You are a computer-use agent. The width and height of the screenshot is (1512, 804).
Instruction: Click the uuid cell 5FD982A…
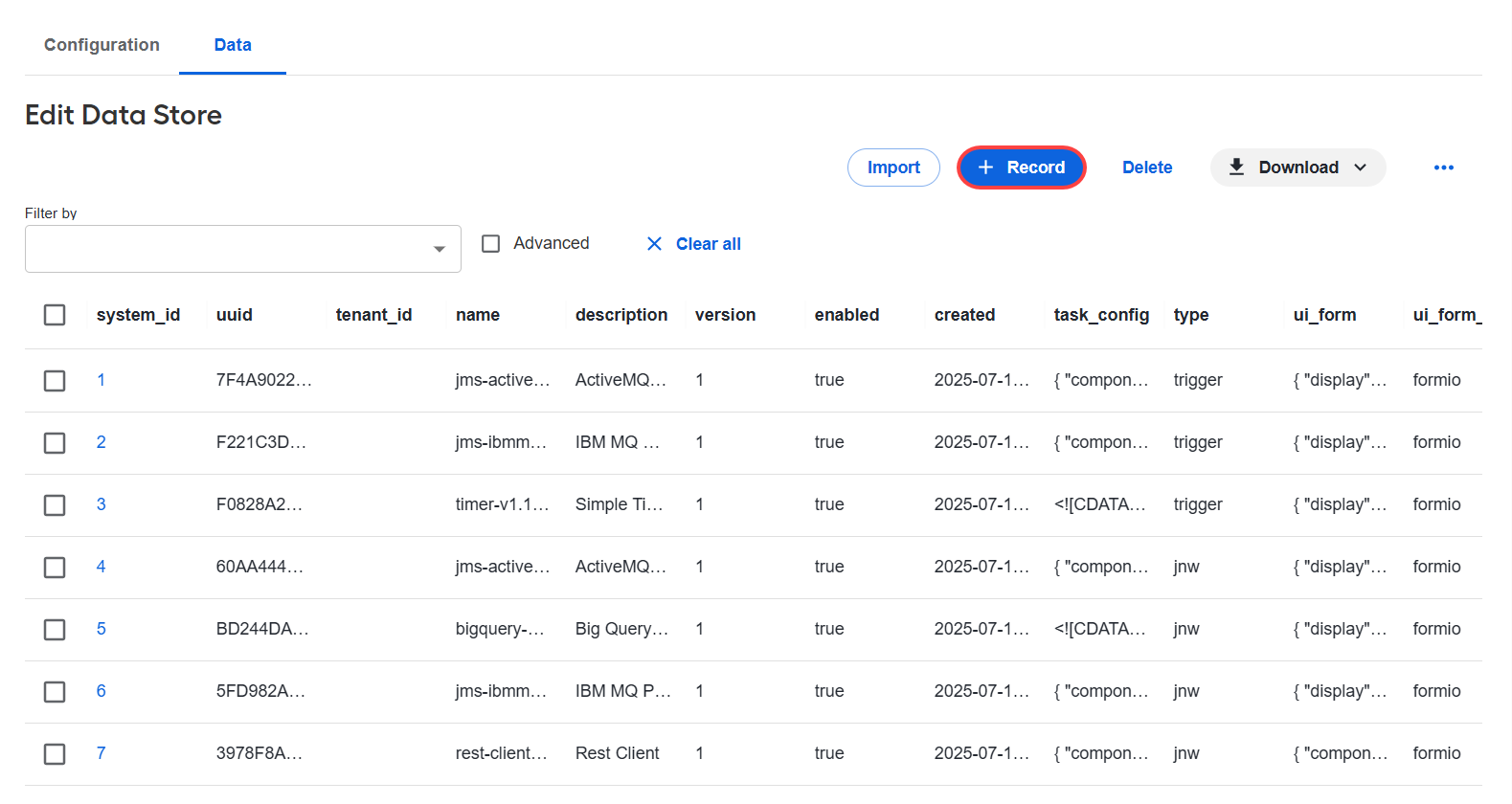coord(260,691)
